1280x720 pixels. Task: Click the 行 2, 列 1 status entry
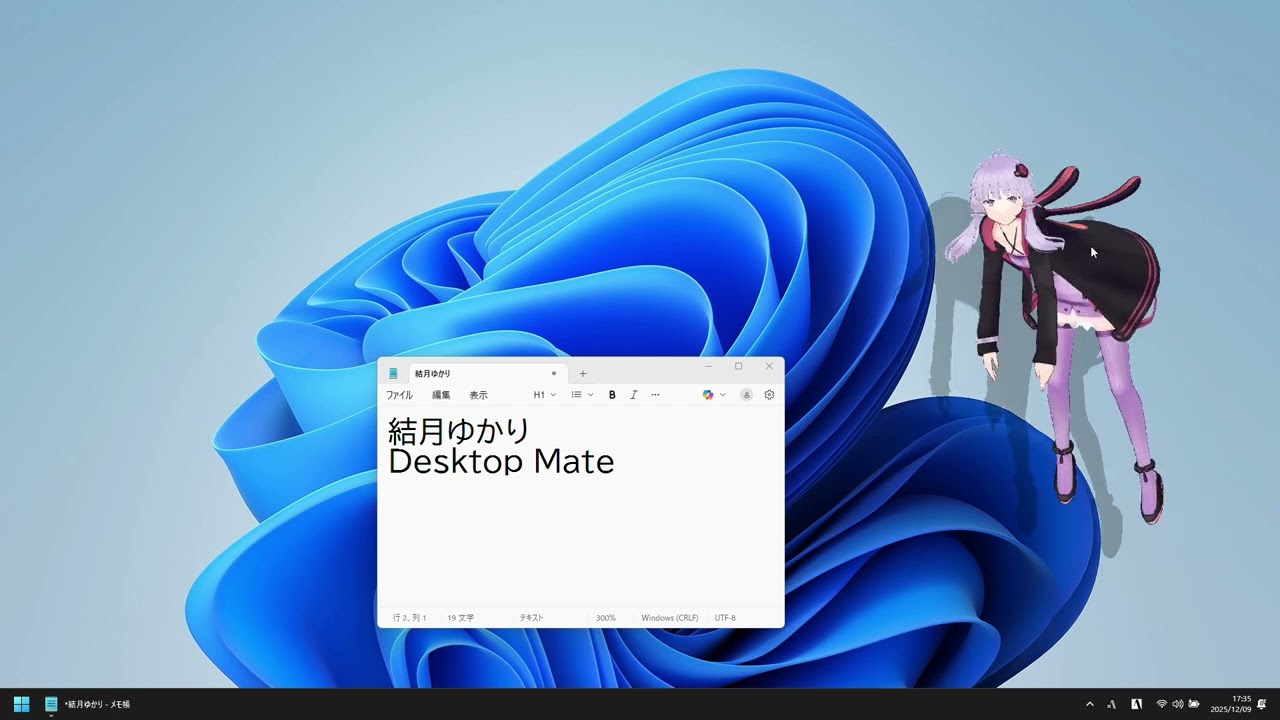point(410,618)
